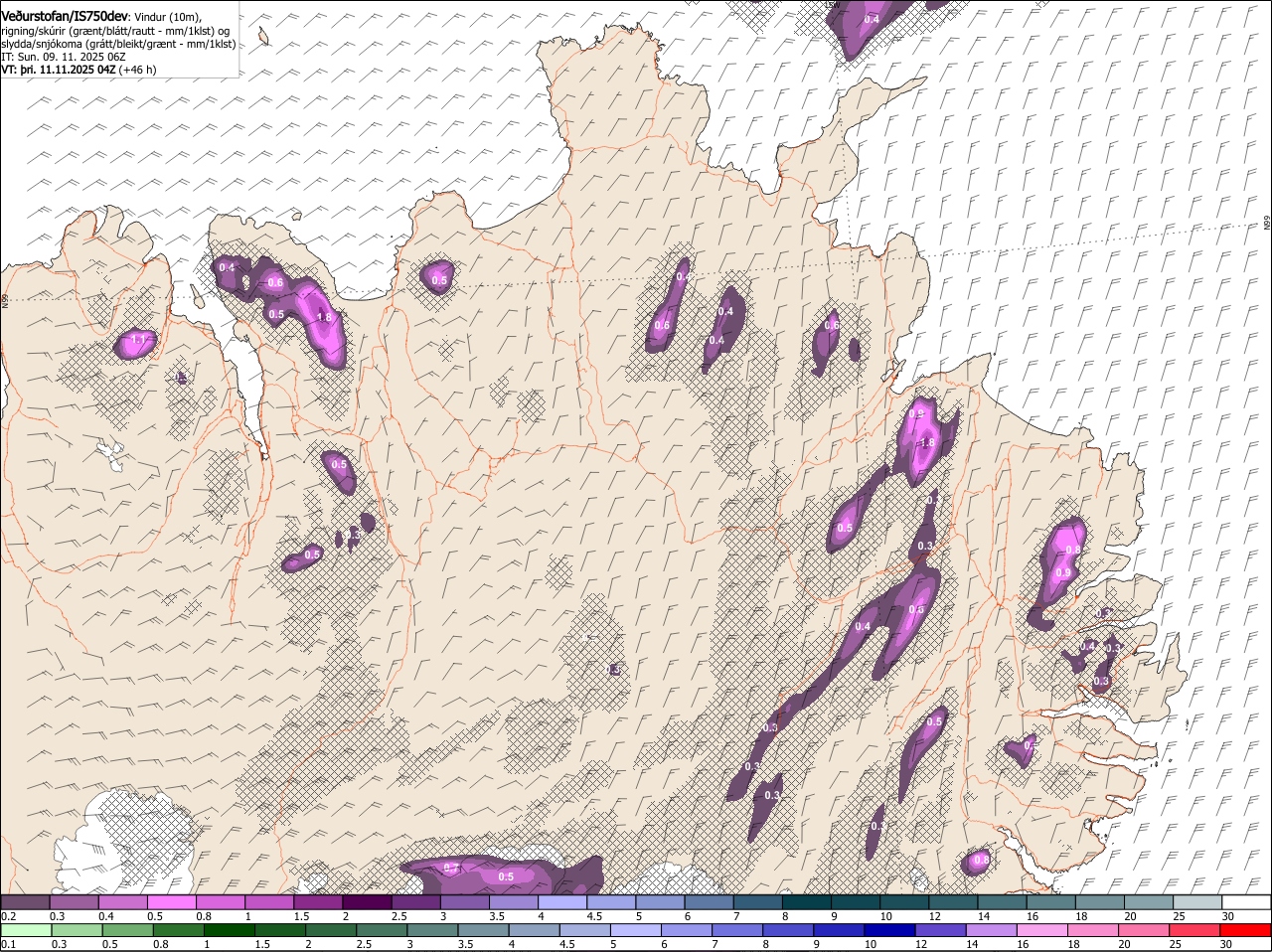Click the '(+46 h)' forecast offset text
1272x952 pixels.
tap(137, 70)
